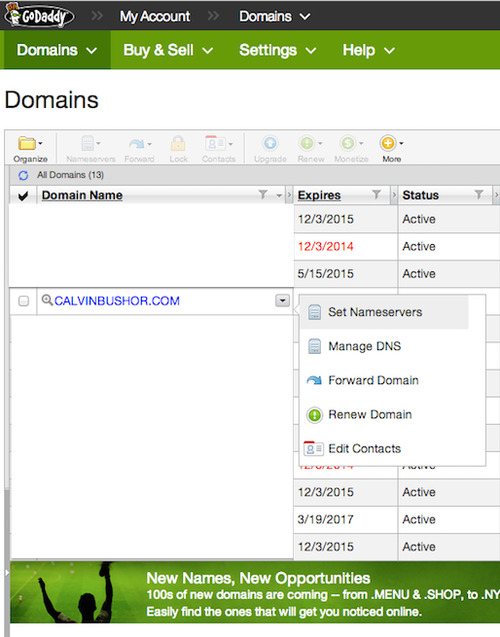
Task: Click the More plus icon
Action: (388, 143)
